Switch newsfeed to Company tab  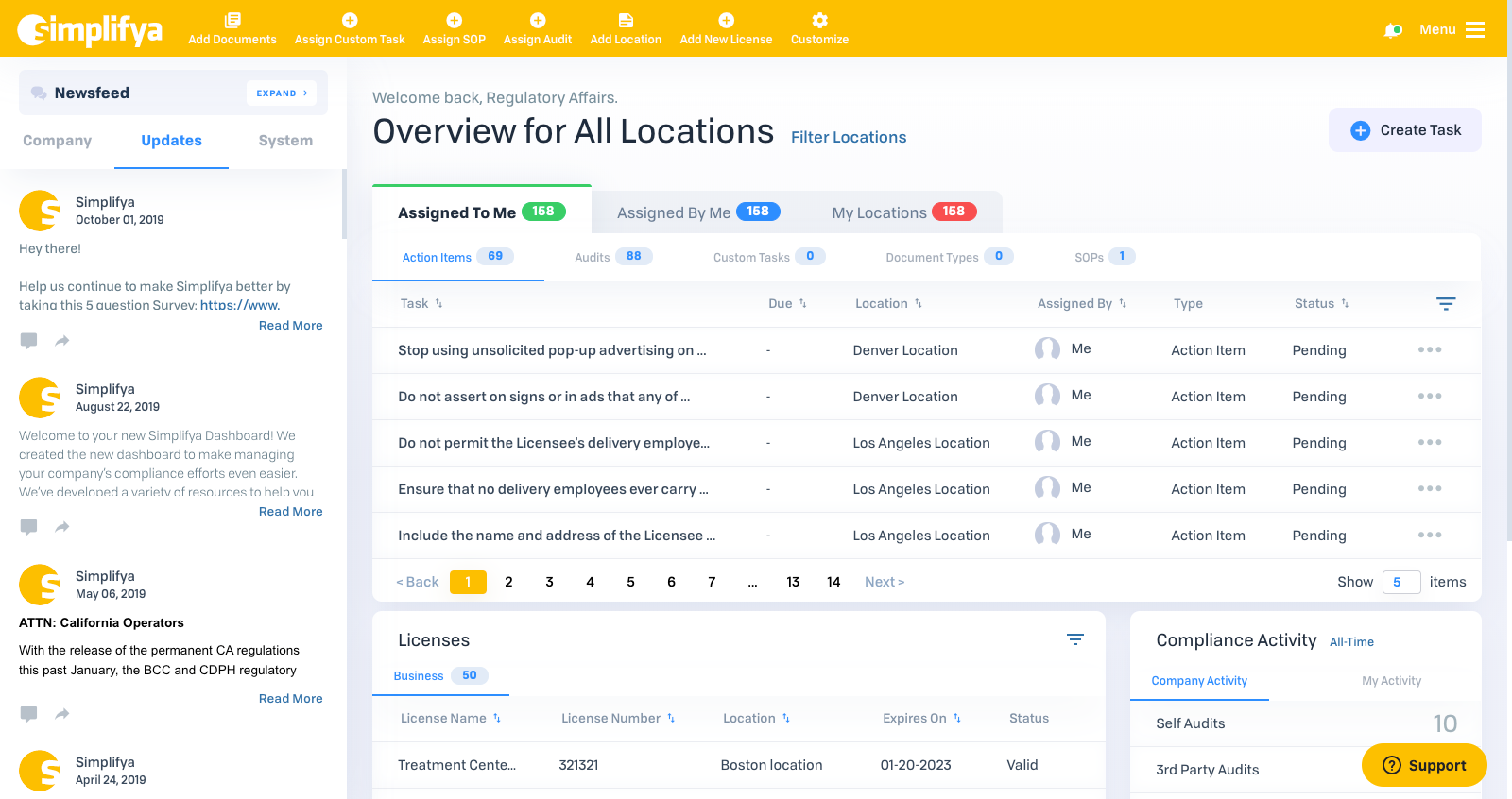point(57,141)
